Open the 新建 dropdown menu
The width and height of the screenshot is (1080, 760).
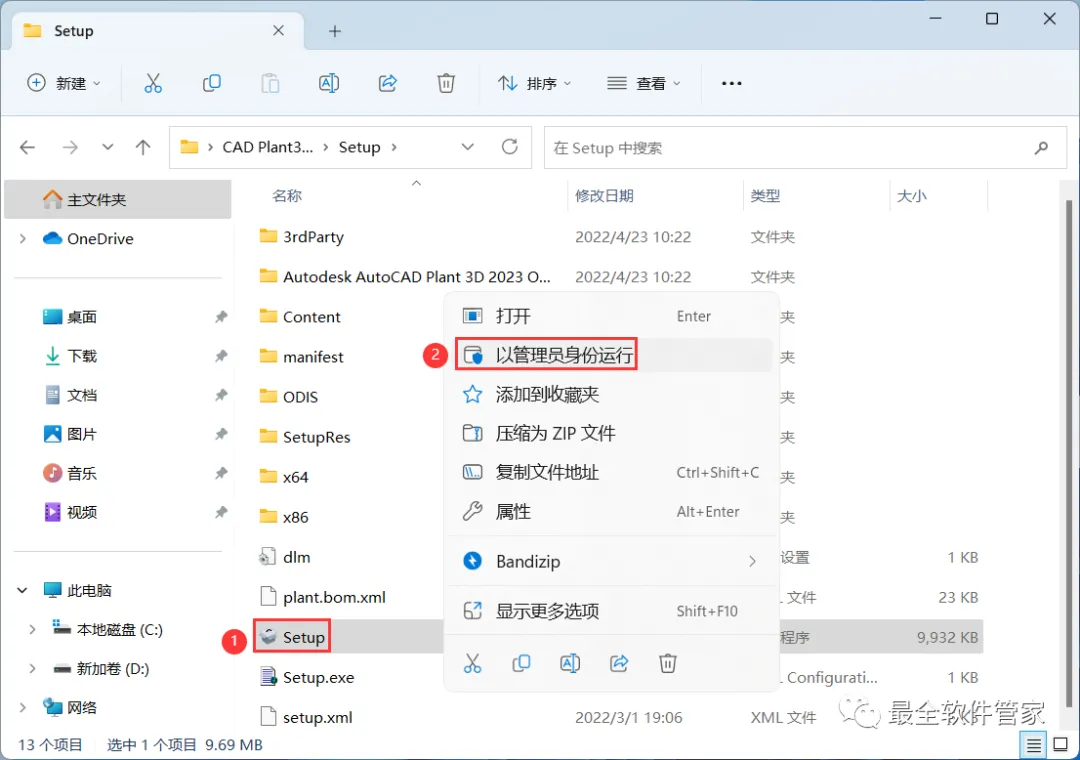[x=63, y=83]
